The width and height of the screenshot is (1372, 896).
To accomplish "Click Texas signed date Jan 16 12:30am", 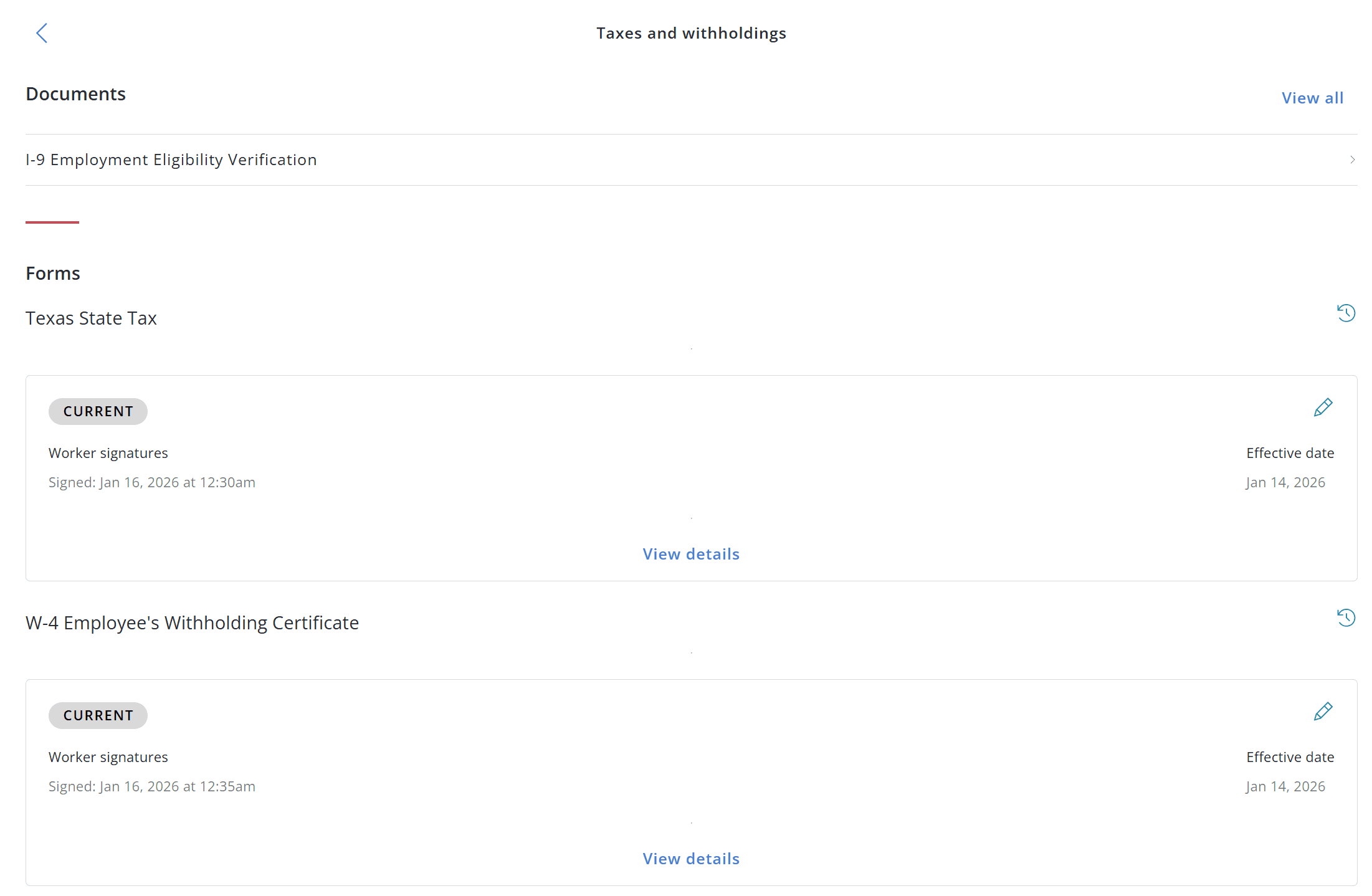I will [x=152, y=482].
